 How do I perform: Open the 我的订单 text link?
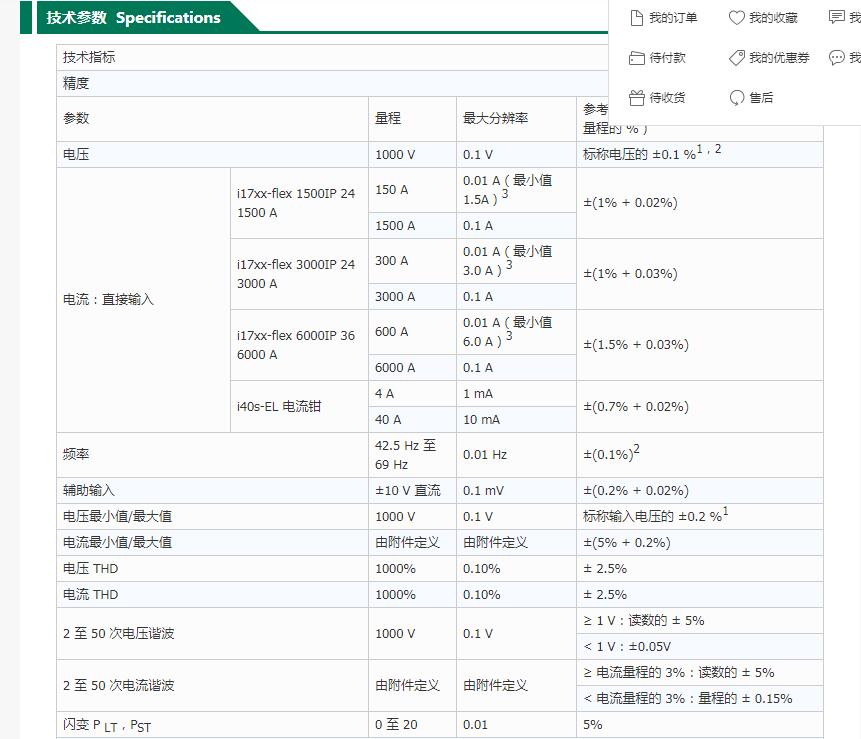pyautogui.click(x=673, y=18)
